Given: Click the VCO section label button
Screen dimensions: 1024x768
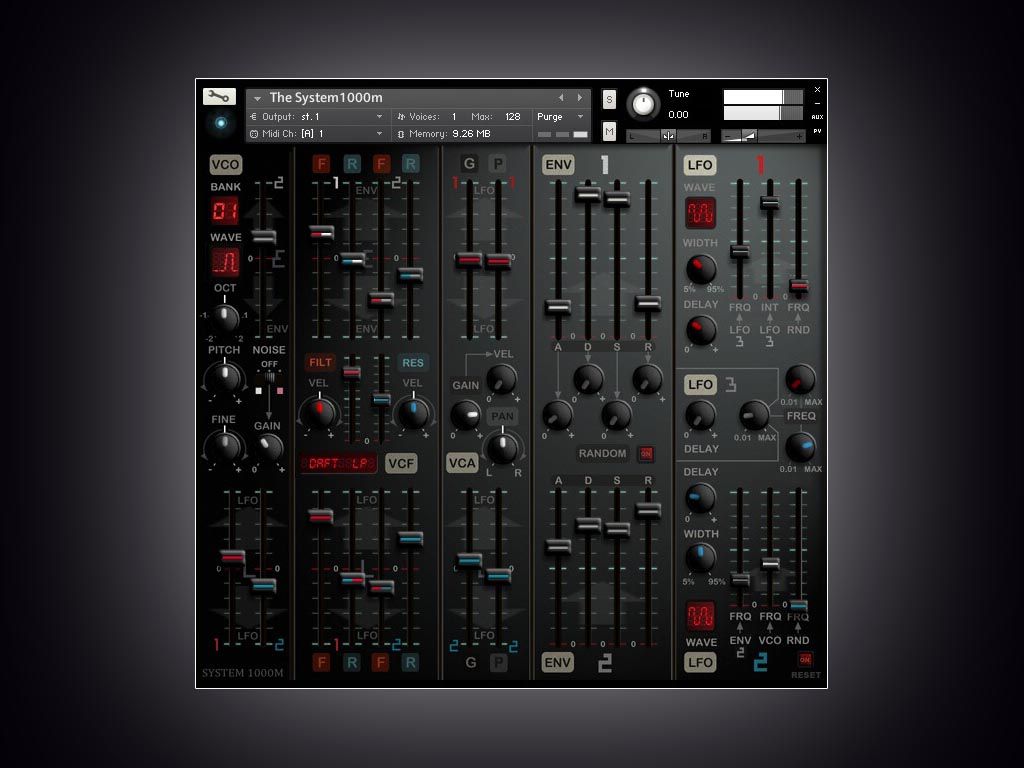Looking at the screenshot, I should coord(225,165).
